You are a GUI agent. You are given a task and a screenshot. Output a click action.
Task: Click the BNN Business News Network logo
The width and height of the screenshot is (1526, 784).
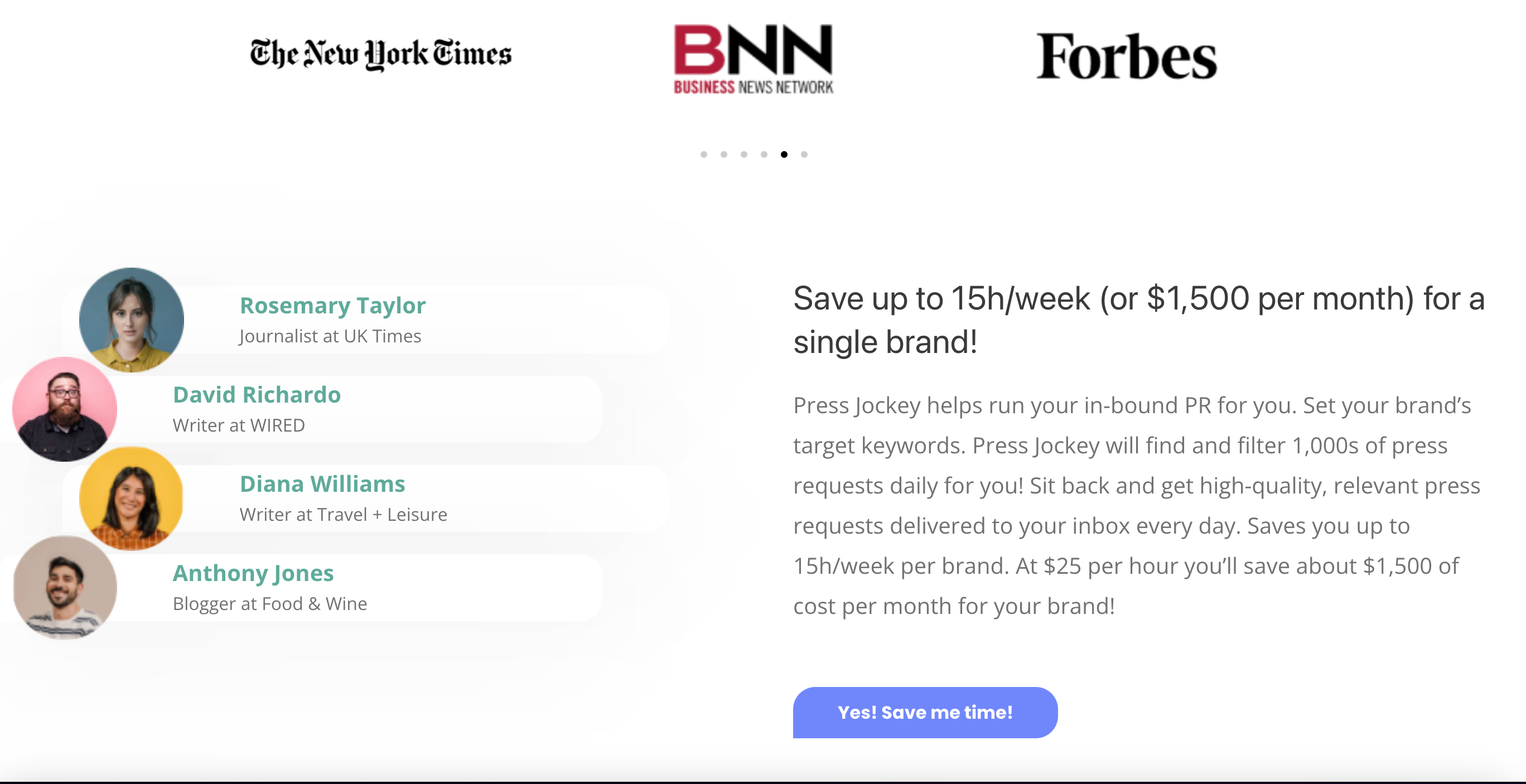[754, 59]
